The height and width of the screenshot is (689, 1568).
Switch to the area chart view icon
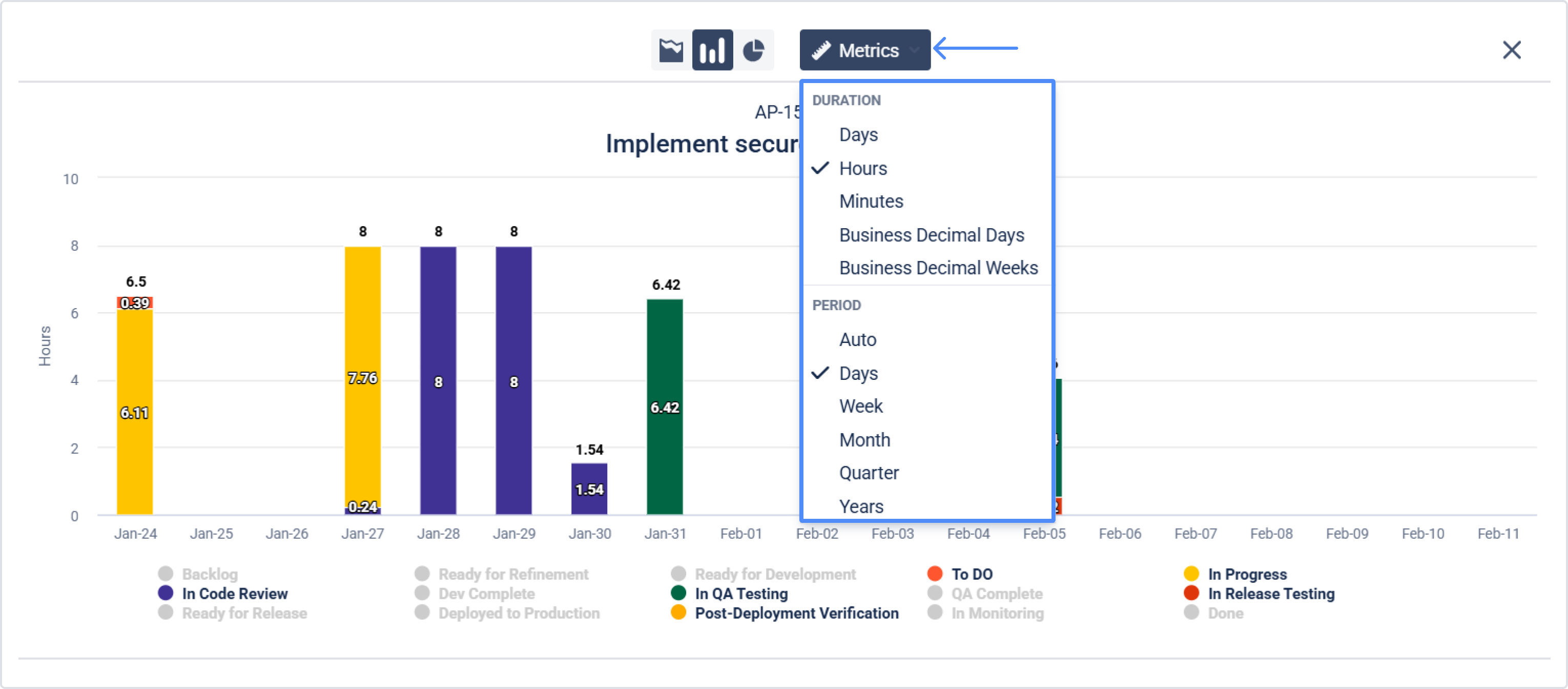coord(671,50)
